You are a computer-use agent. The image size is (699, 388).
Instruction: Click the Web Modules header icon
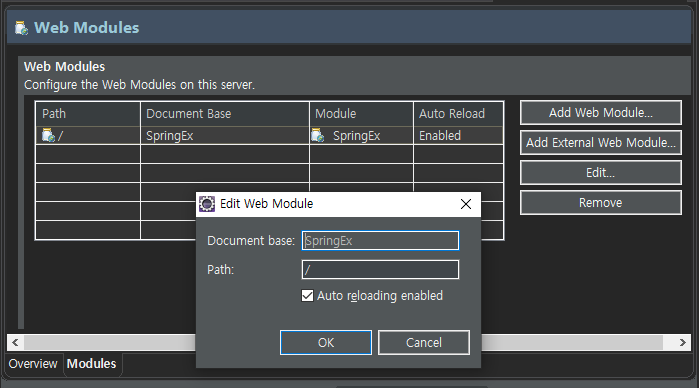pyautogui.click(x=21, y=28)
